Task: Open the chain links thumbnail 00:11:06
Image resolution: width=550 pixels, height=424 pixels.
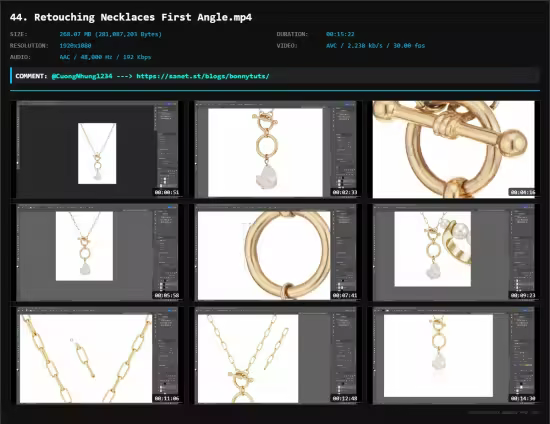Action: pyautogui.click(x=98, y=355)
